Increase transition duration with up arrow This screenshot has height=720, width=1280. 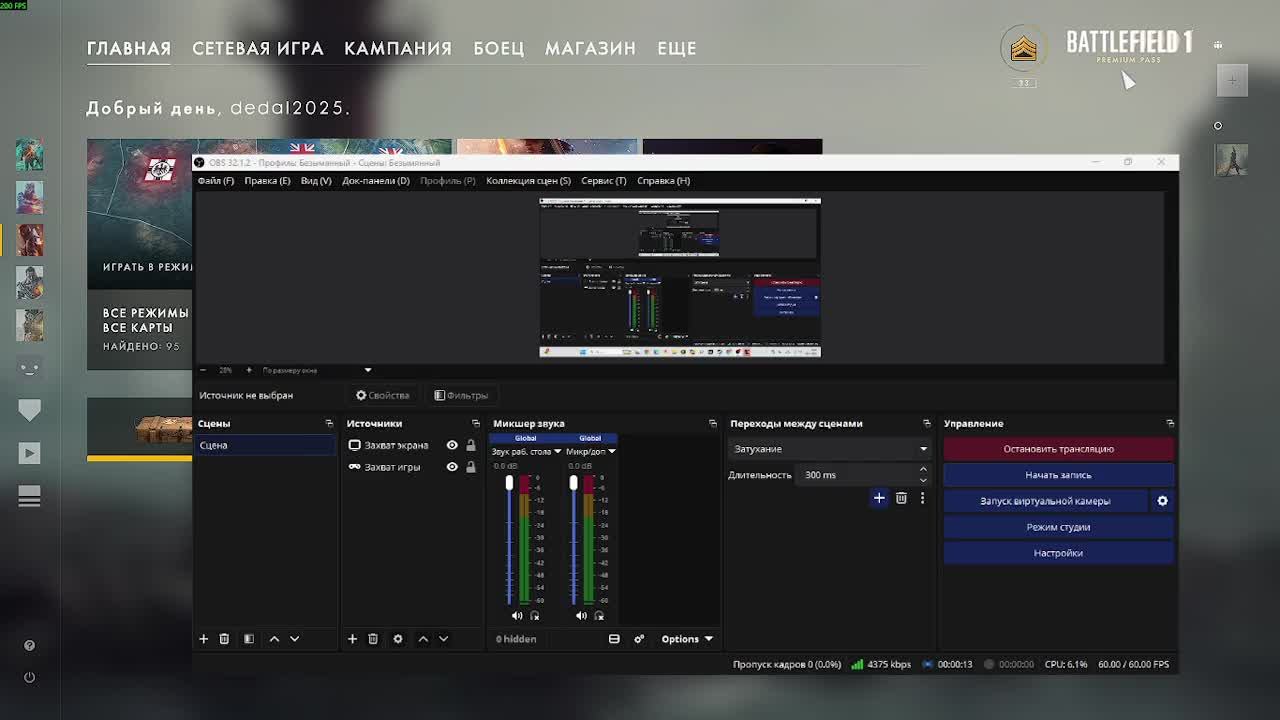coord(923,470)
